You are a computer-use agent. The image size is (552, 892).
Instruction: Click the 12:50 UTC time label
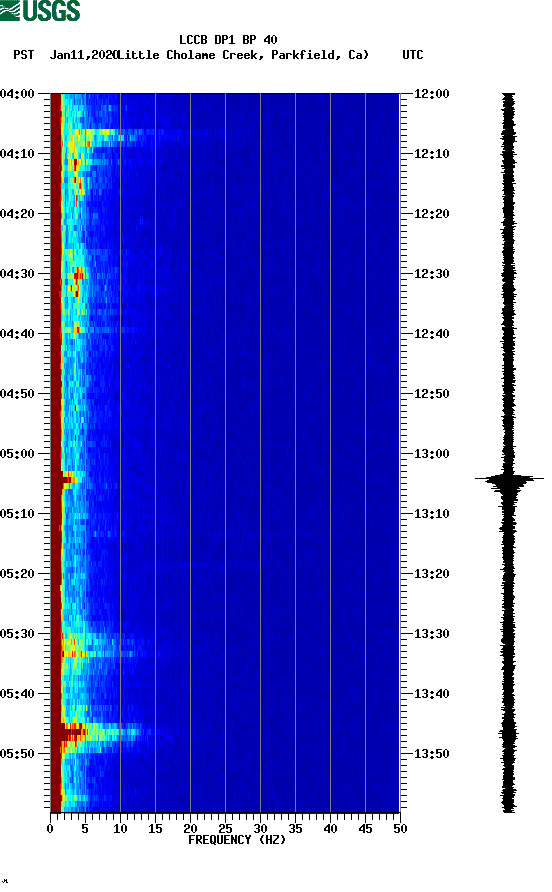click(x=431, y=394)
